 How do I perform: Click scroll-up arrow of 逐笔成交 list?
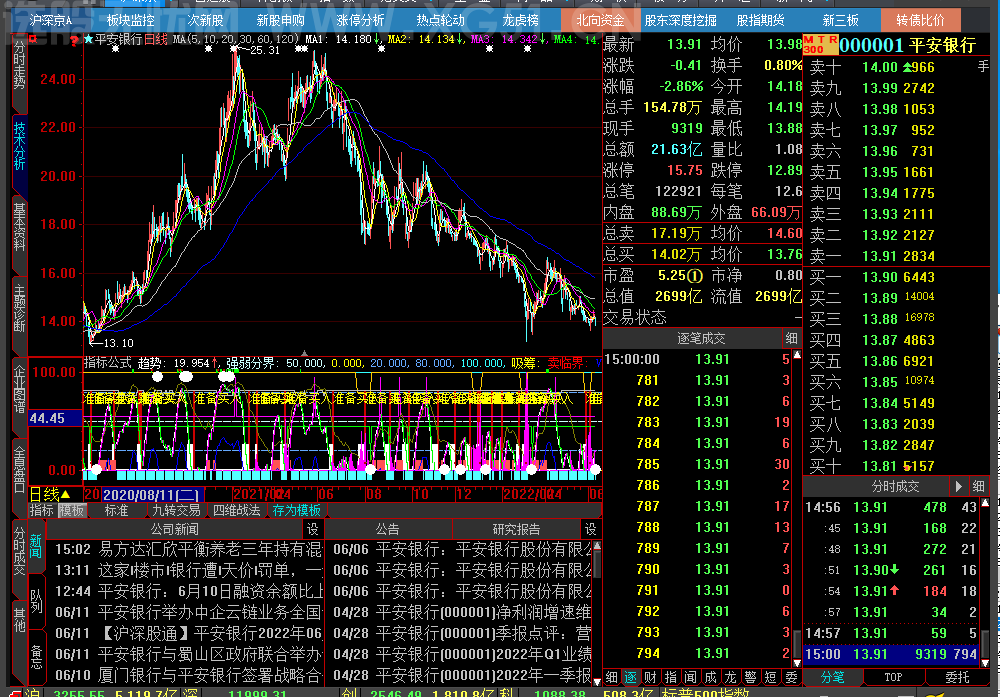point(797,355)
